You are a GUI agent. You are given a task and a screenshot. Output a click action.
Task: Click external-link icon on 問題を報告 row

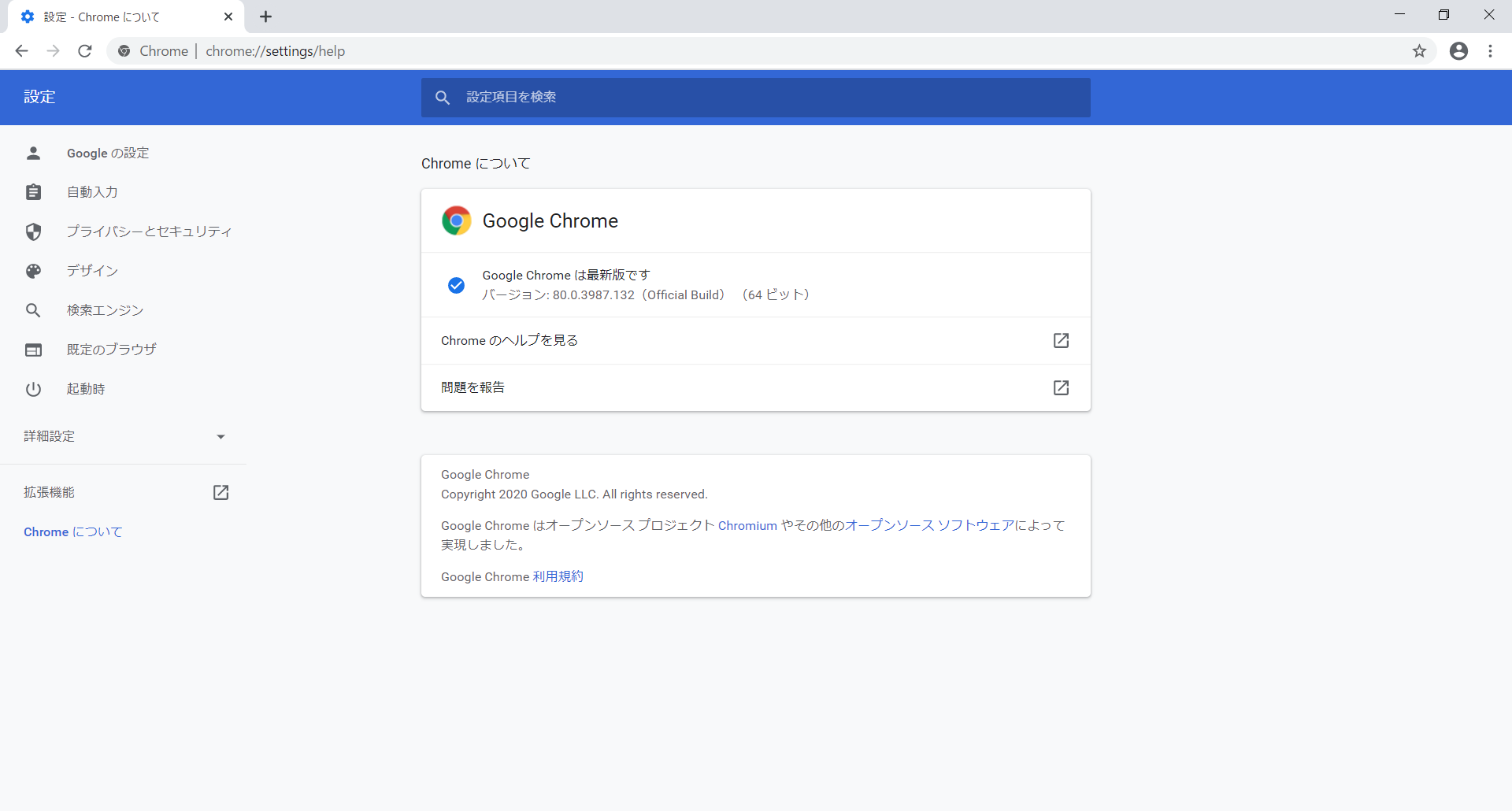pyautogui.click(x=1061, y=387)
